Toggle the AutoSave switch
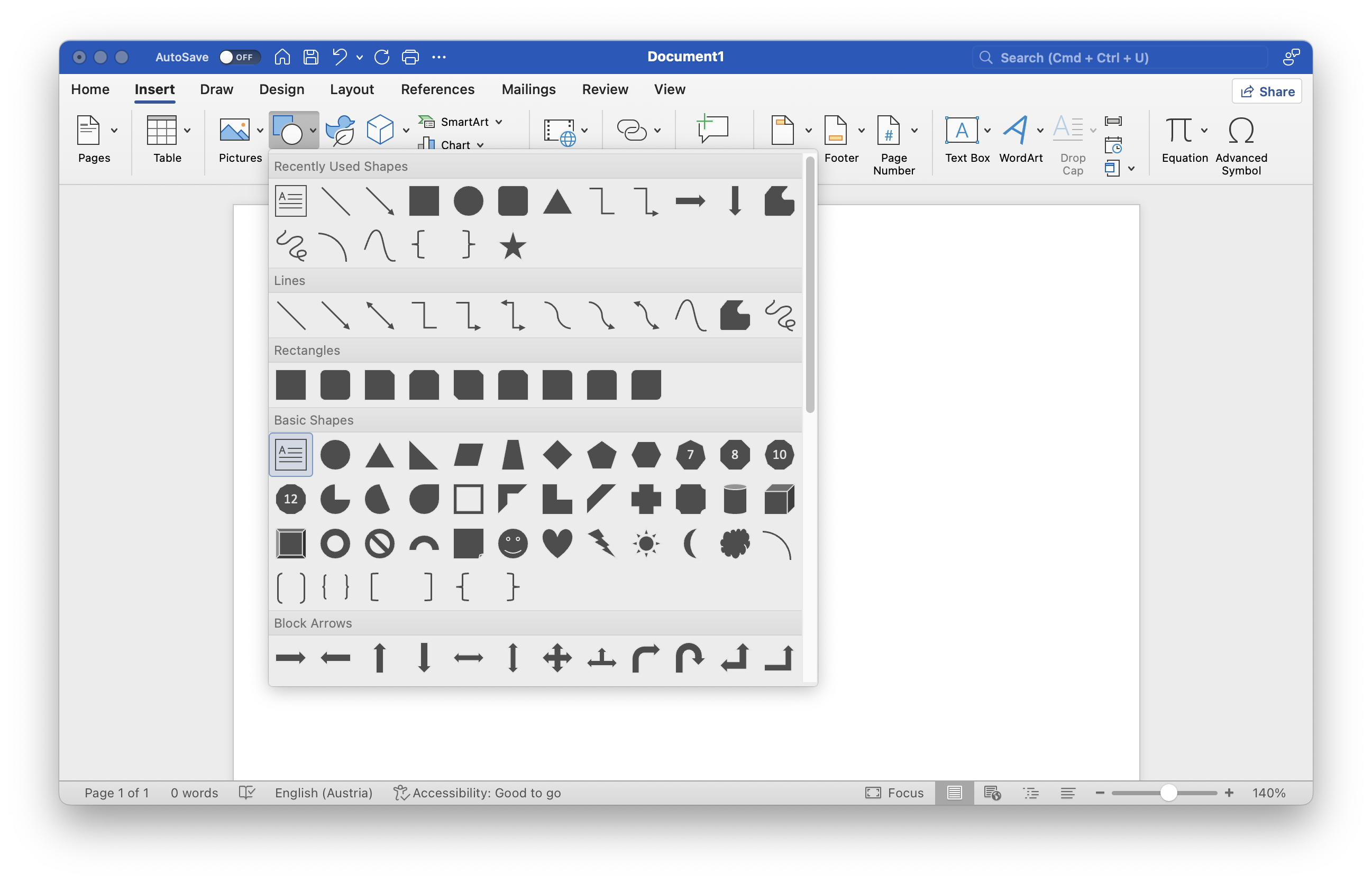Screen dimensions: 1372x883 click(x=239, y=57)
